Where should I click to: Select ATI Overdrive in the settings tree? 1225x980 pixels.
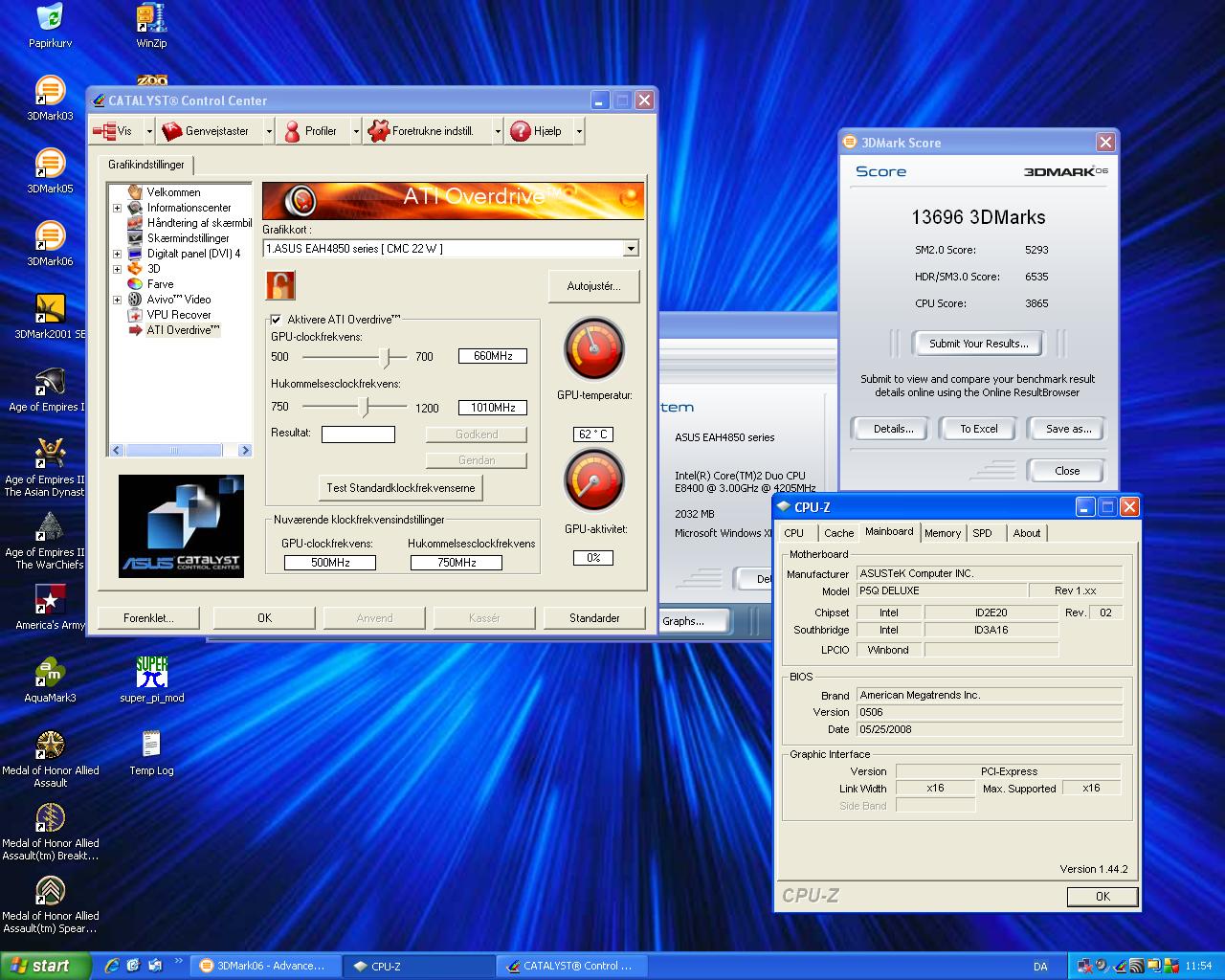point(183,330)
